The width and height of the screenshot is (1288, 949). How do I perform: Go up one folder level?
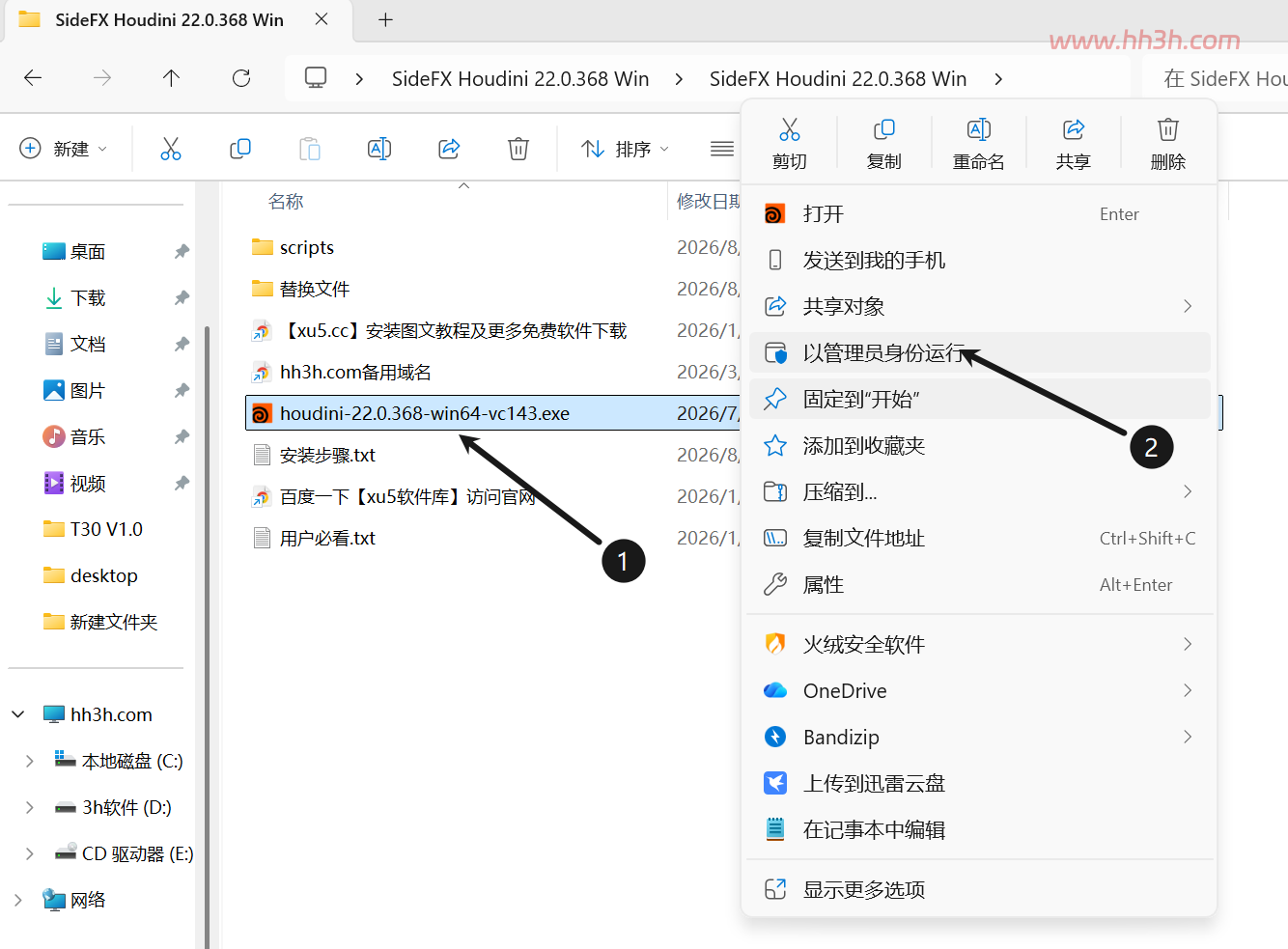tap(171, 78)
